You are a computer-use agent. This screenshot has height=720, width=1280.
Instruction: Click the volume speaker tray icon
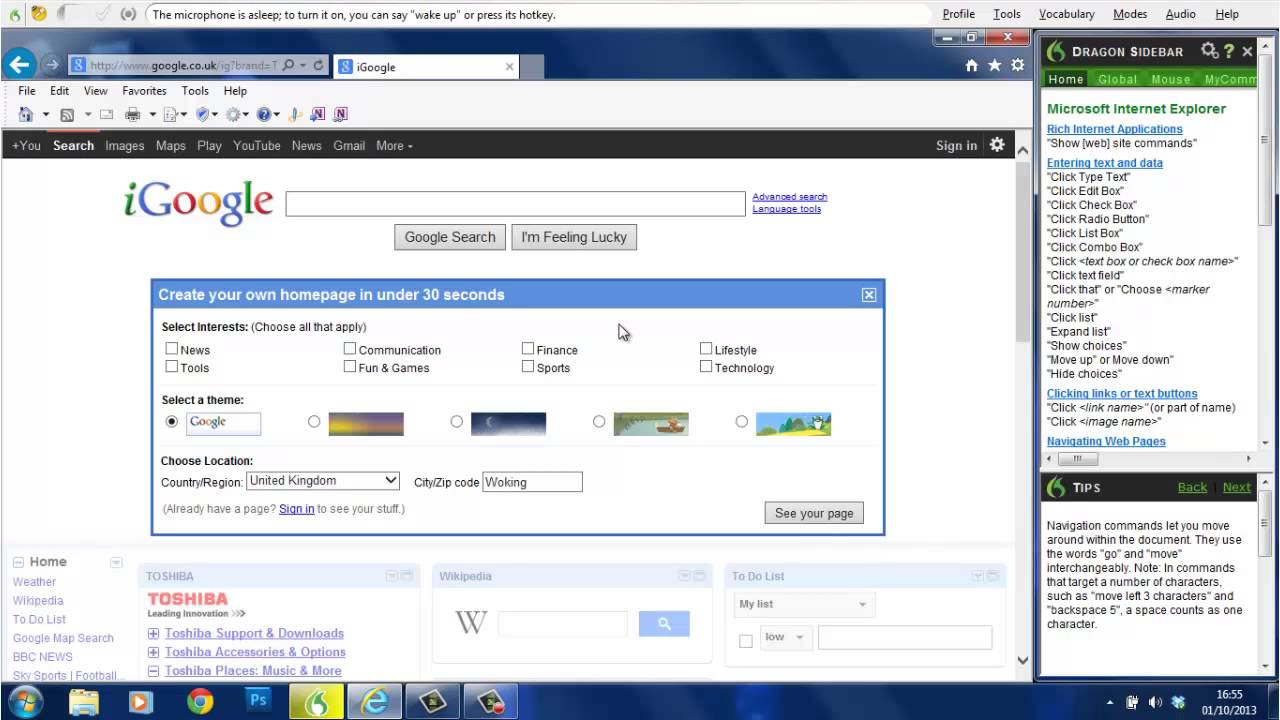(1155, 702)
